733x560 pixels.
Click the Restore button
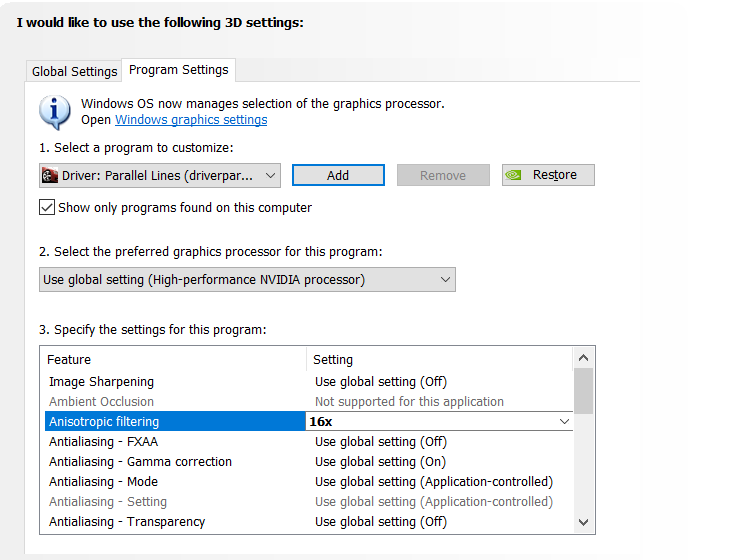pyautogui.click(x=548, y=175)
